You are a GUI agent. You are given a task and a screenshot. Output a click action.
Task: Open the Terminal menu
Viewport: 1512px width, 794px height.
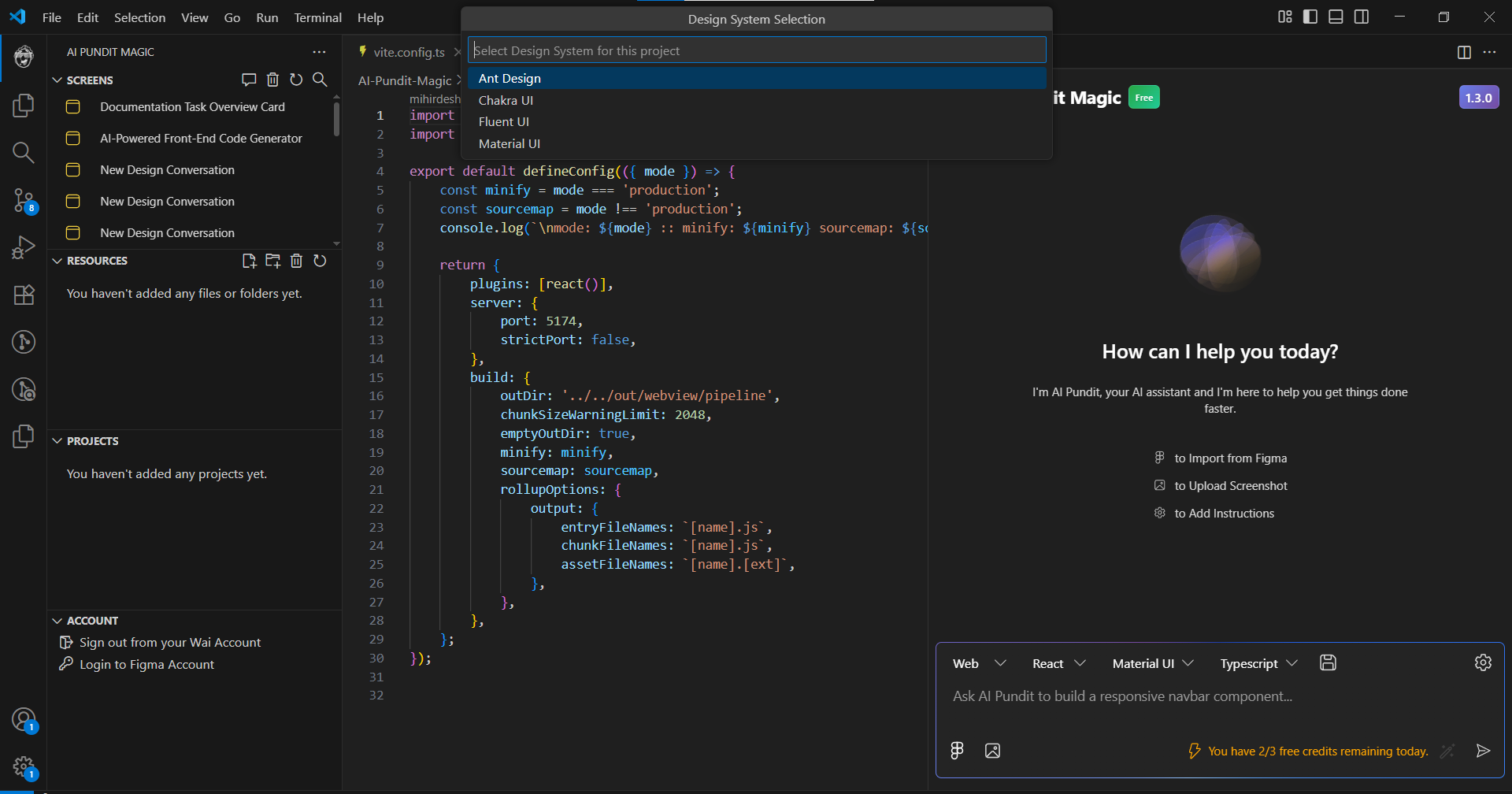tap(317, 17)
